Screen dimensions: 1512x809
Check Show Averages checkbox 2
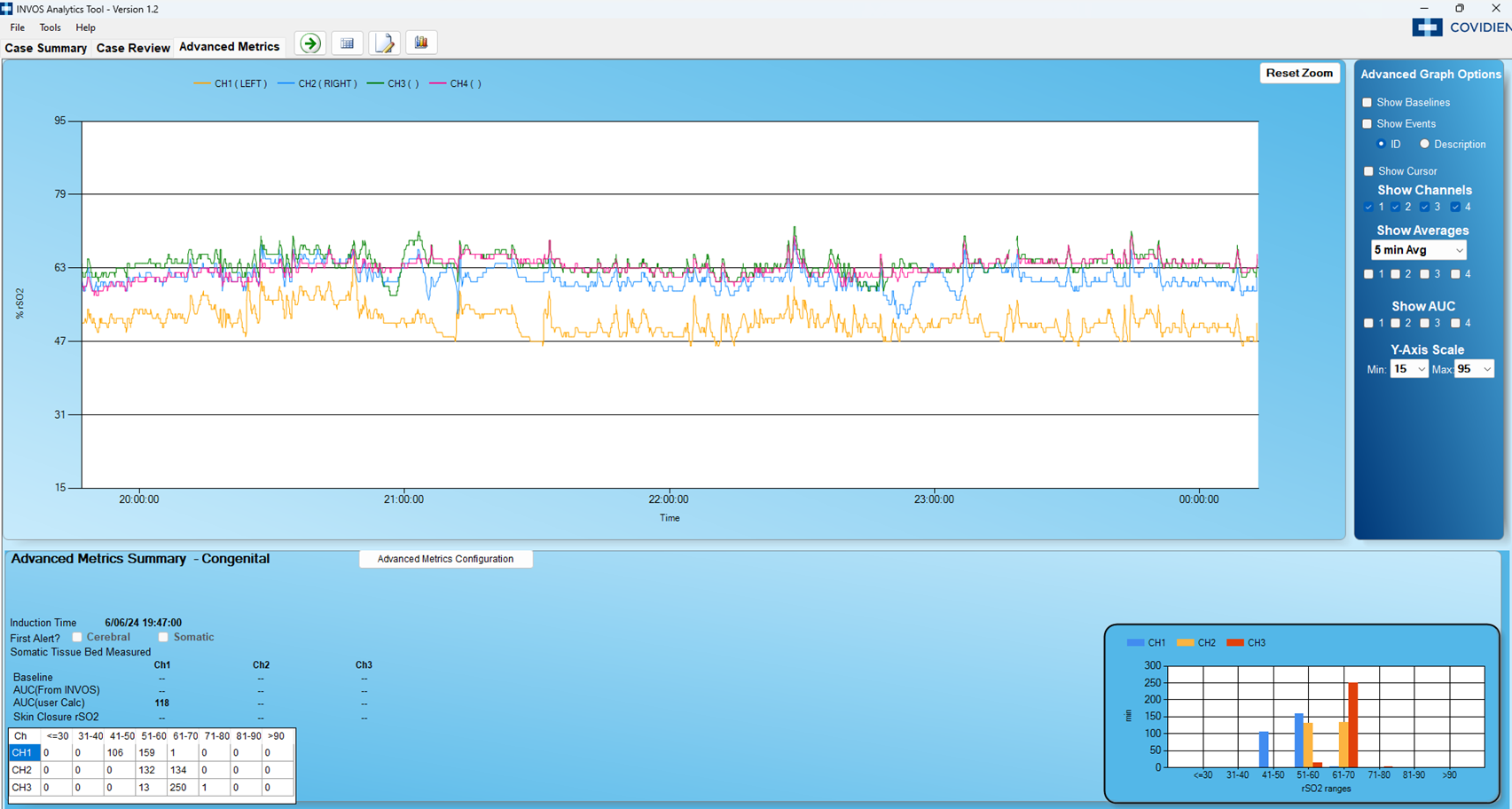pos(1396,275)
